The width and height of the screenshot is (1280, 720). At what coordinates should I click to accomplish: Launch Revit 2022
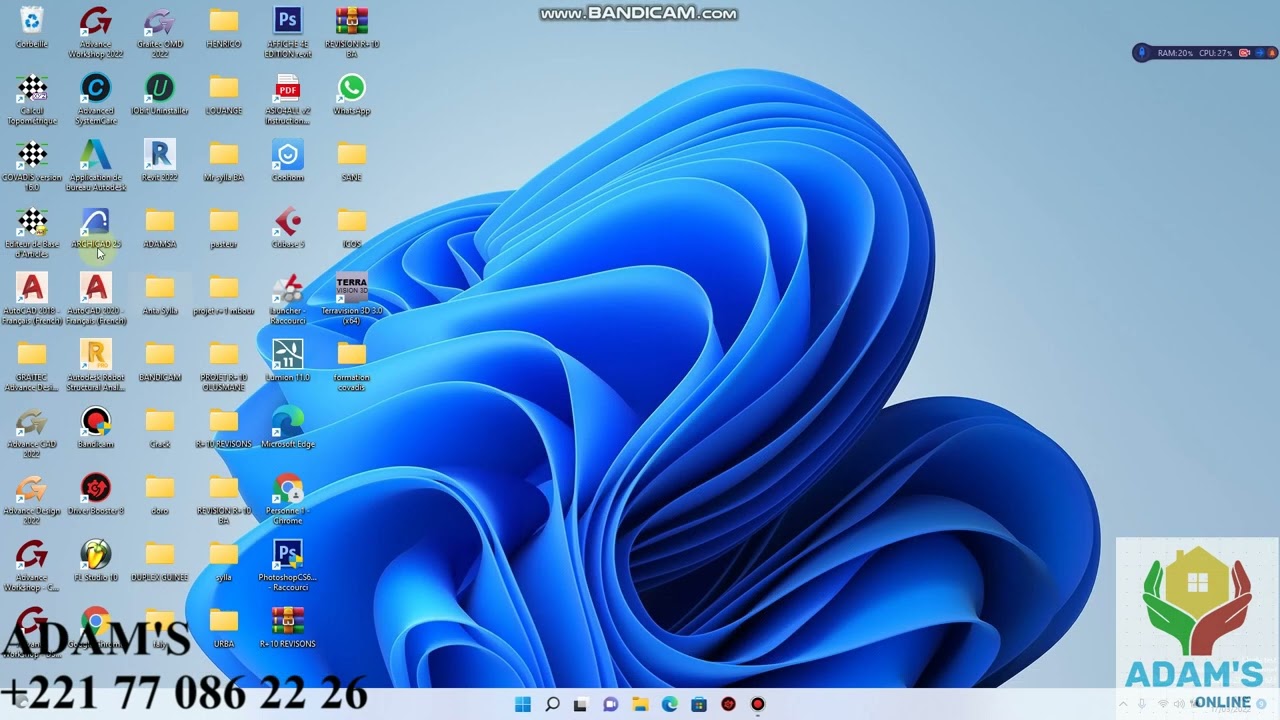pyautogui.click(x=160, y=162)
